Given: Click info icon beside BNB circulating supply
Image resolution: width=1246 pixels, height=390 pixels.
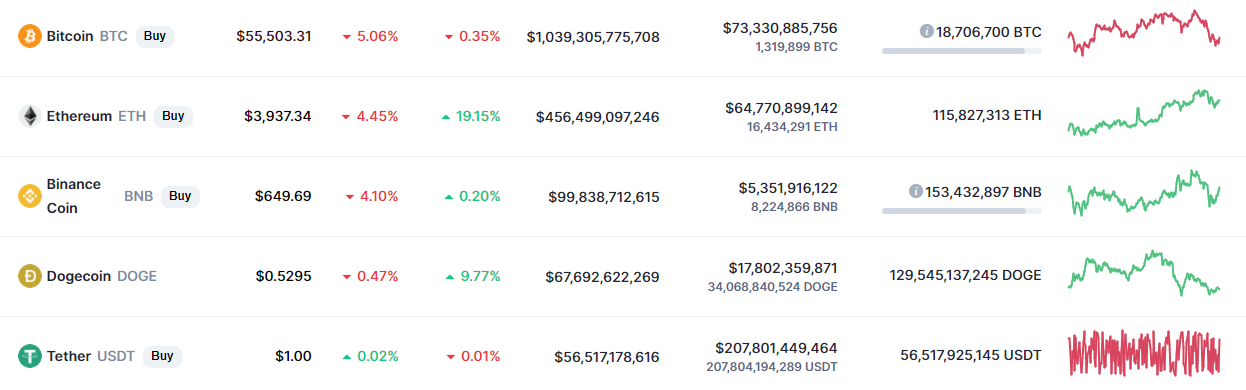Looking at the screenshot, I should tap(915, 191).
